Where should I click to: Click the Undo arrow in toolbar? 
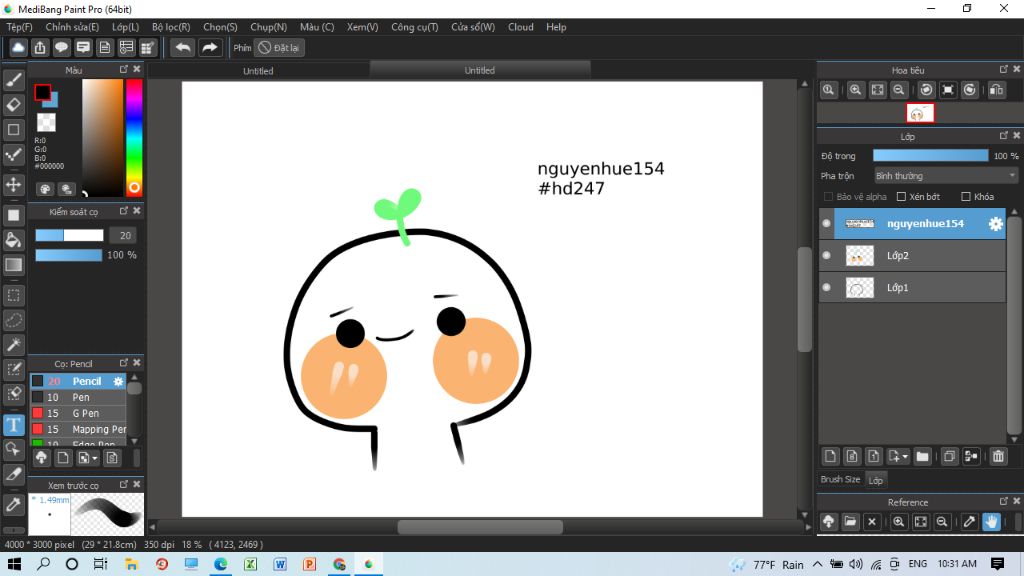(183, 48)
